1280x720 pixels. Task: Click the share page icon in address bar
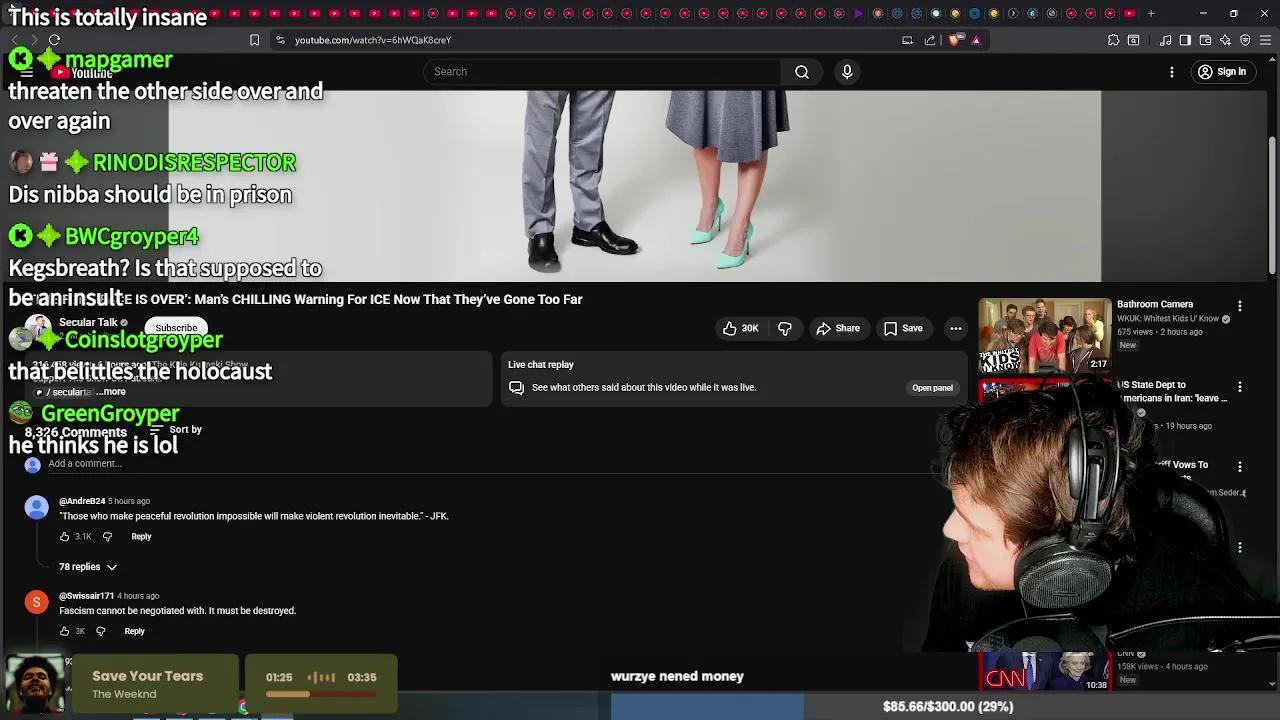[930, 40]
